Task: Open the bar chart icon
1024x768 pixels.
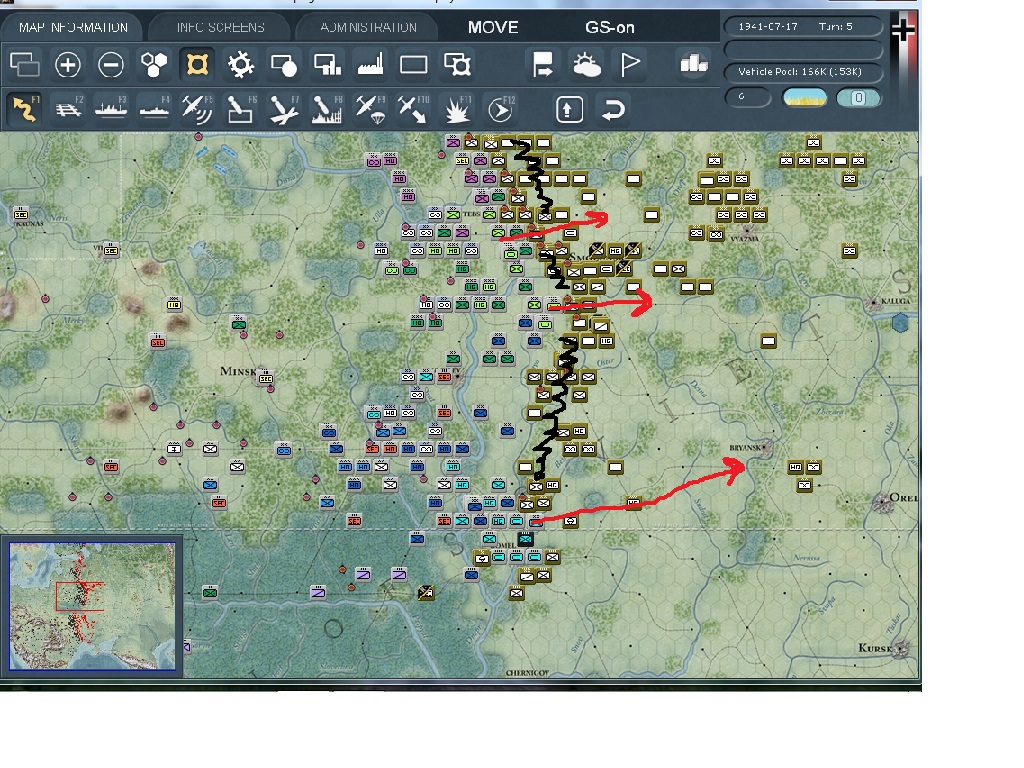Action: click(x=694, y=64)
